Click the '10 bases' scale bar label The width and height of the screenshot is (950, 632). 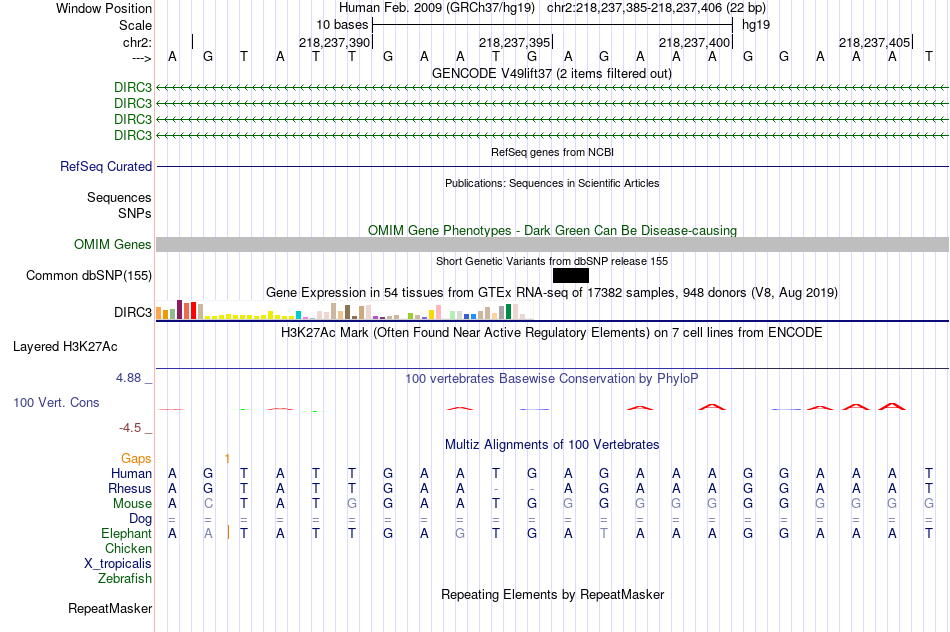pyautogui.click(x=342, y=25)
